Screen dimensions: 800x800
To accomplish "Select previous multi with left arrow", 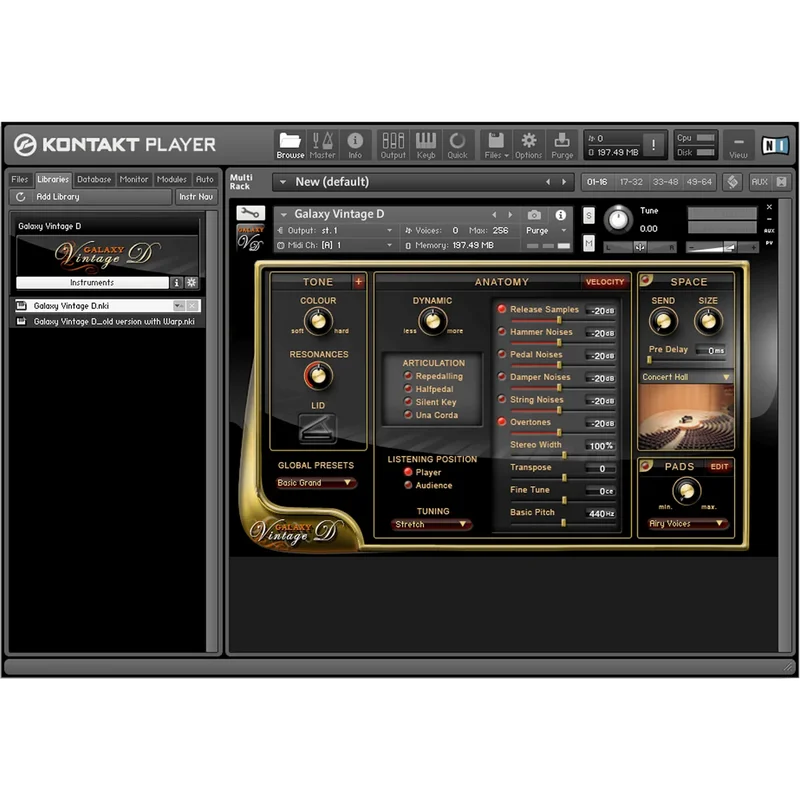I will [x=548, y=182].
